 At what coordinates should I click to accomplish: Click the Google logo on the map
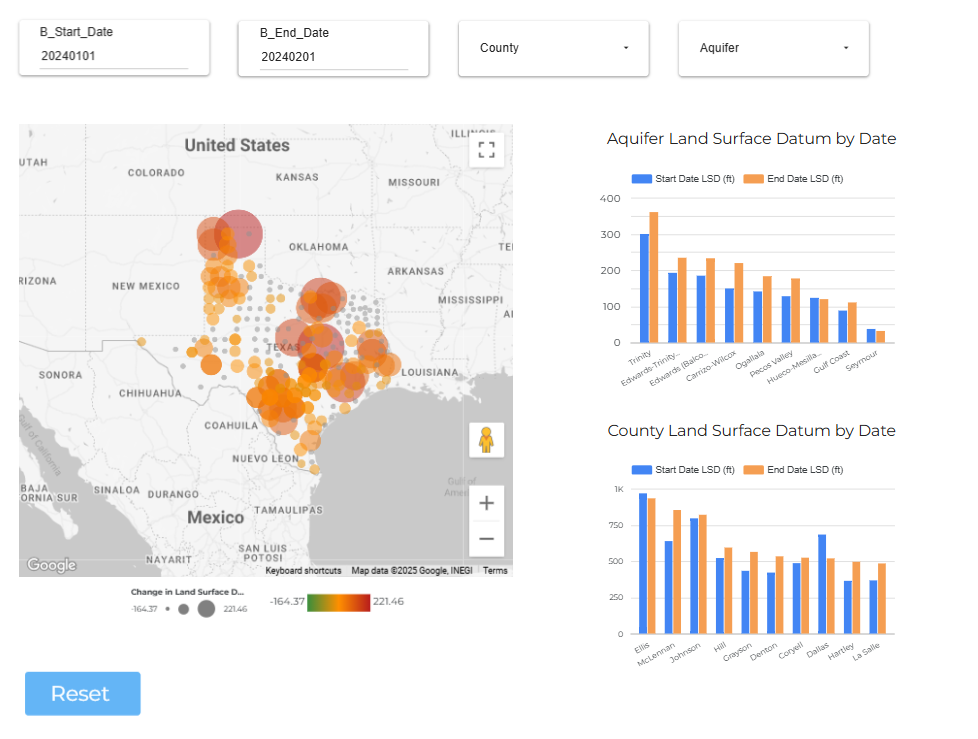click(52, 565)
